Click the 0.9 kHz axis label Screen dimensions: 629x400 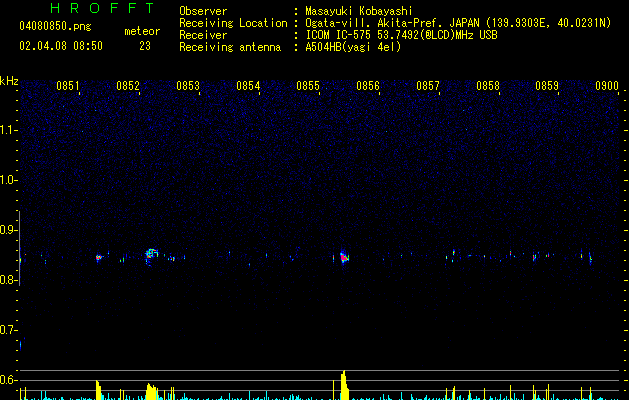click(x=8, y=230)
